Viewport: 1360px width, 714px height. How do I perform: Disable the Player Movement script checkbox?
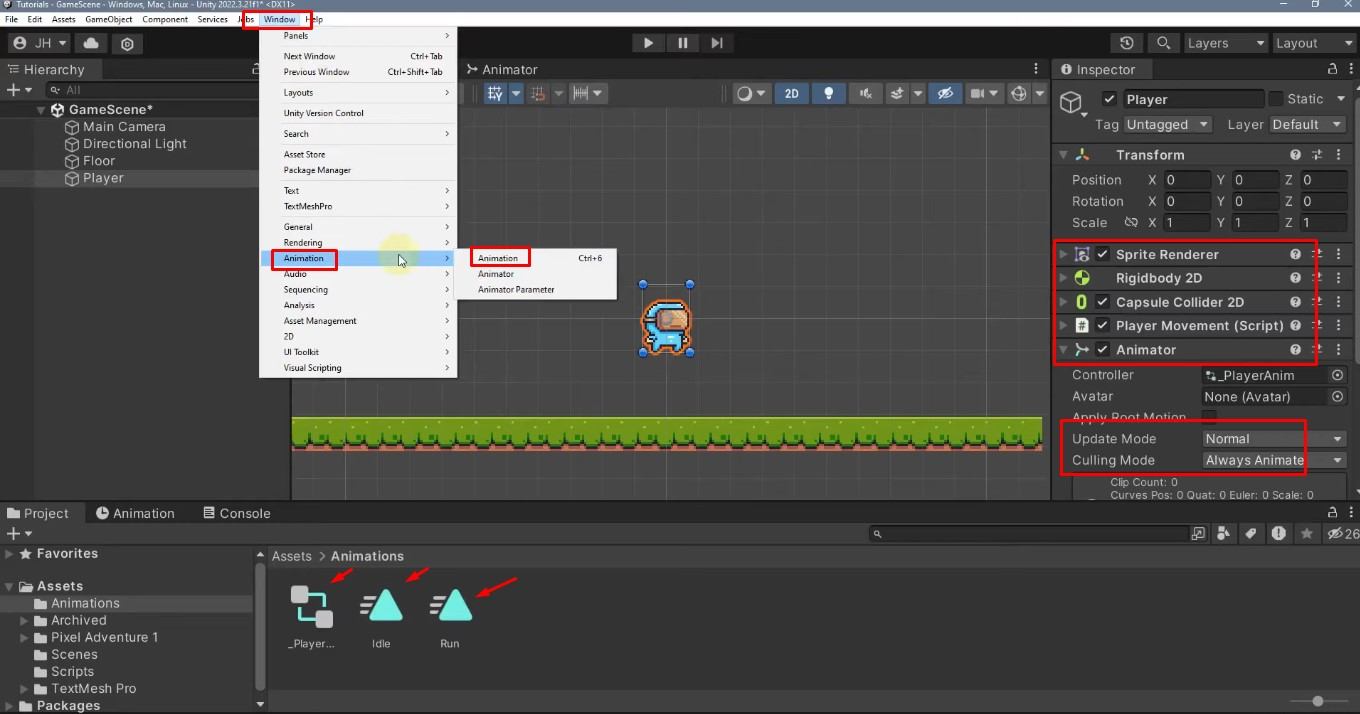1102,326
